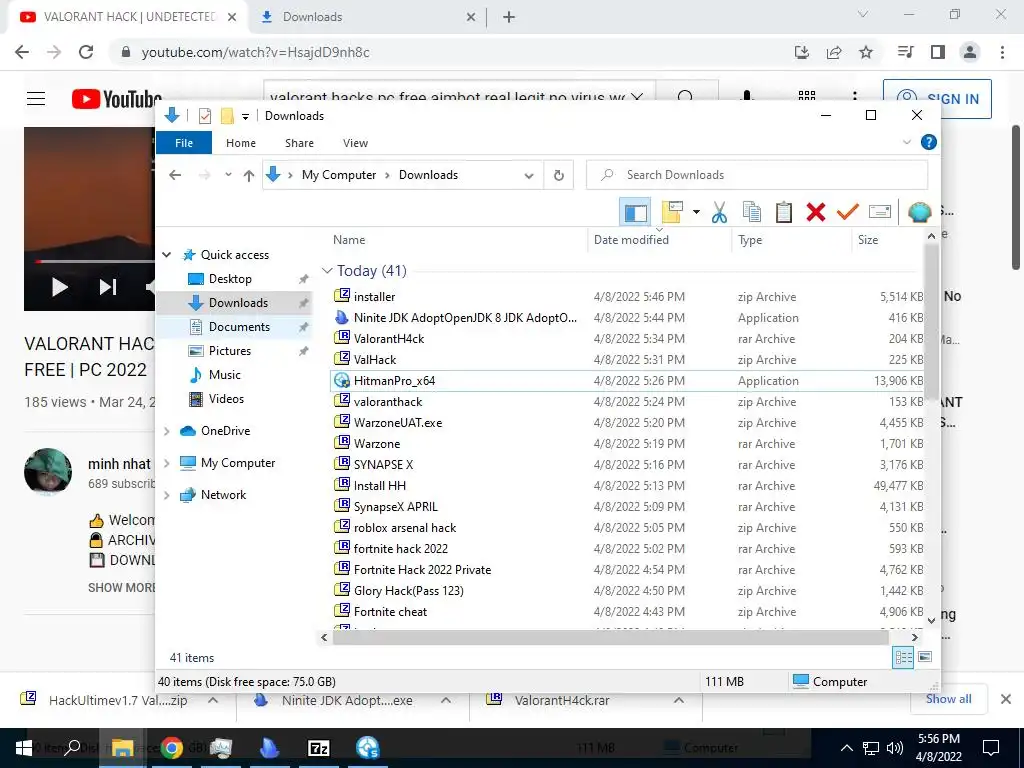The height and width of the screenshot is (768, 1024).
Task: Click the file list vertical scrollbar
Action: coord(931,320)
